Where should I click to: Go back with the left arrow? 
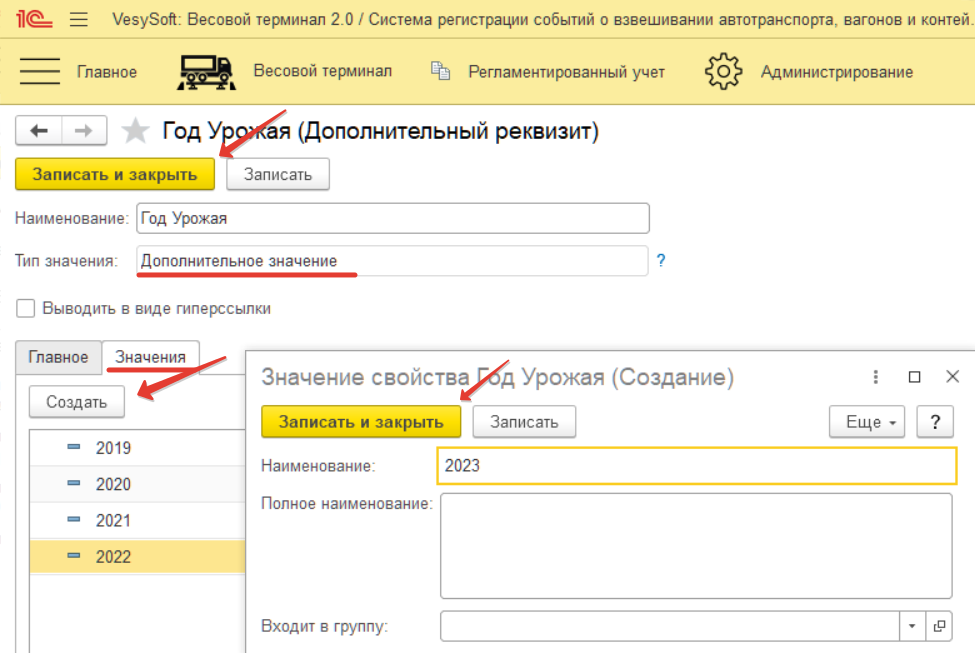click(39, 131)
